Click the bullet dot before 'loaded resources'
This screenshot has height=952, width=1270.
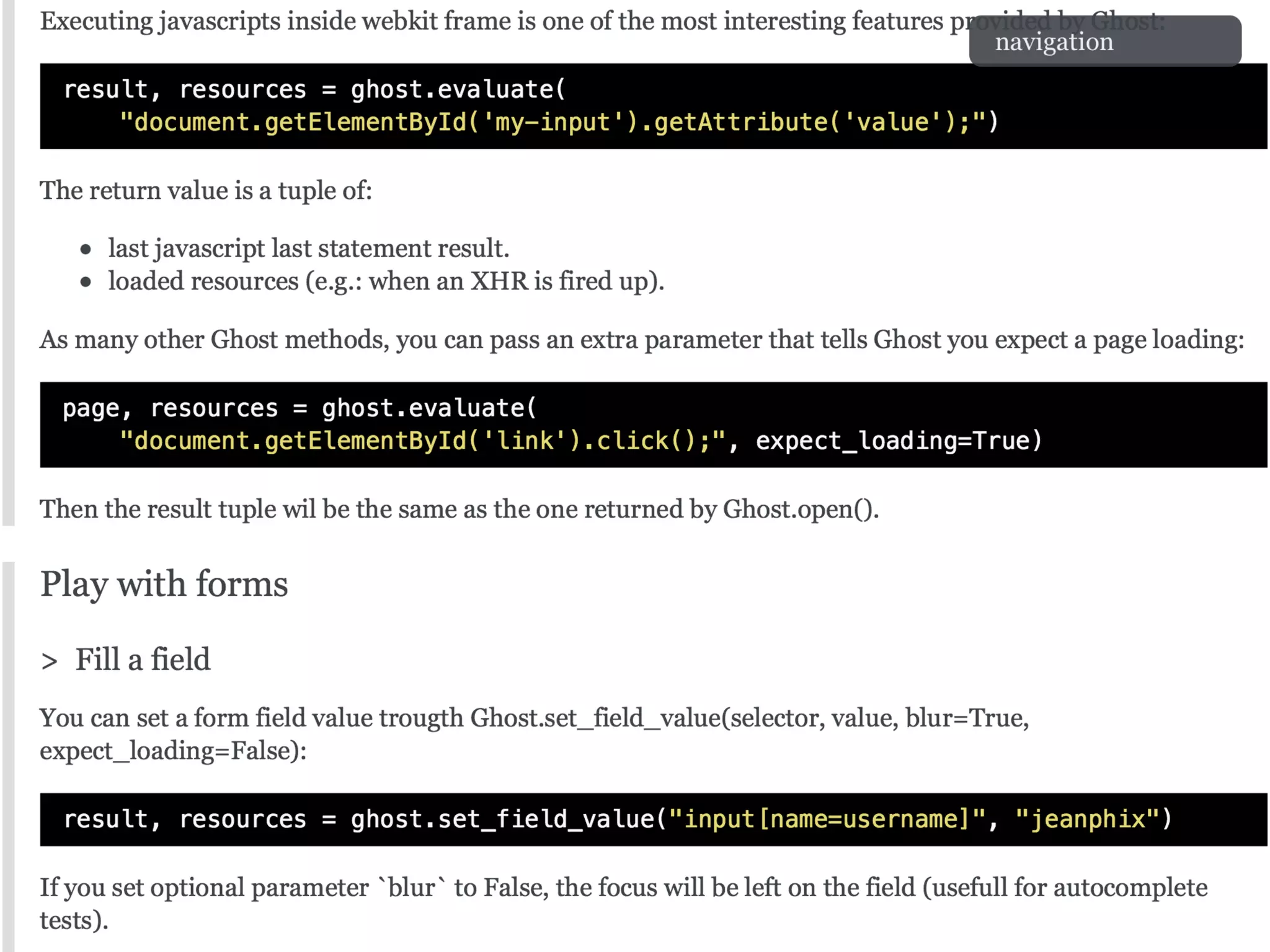click(x=86, y=283)
